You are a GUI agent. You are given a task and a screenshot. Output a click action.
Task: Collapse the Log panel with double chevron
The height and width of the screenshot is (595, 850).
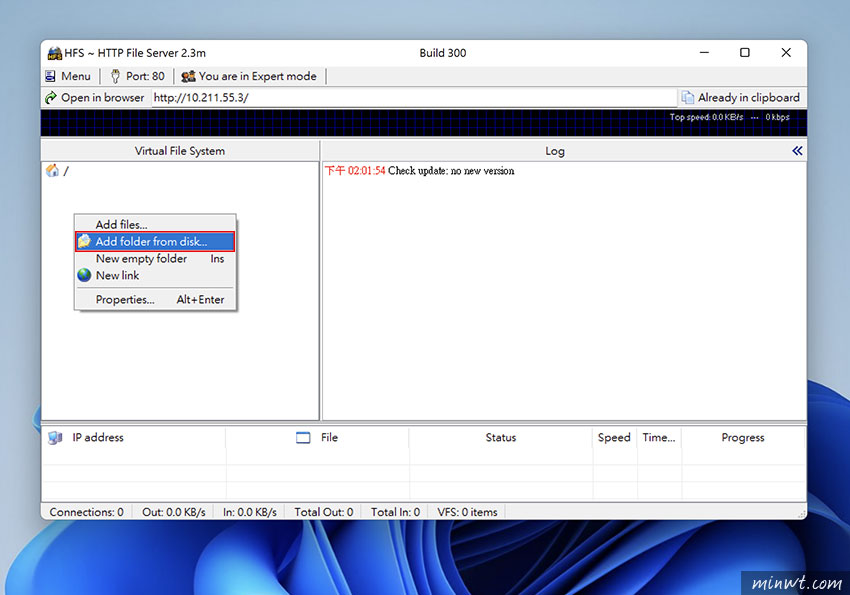click(x=797, y=151)
